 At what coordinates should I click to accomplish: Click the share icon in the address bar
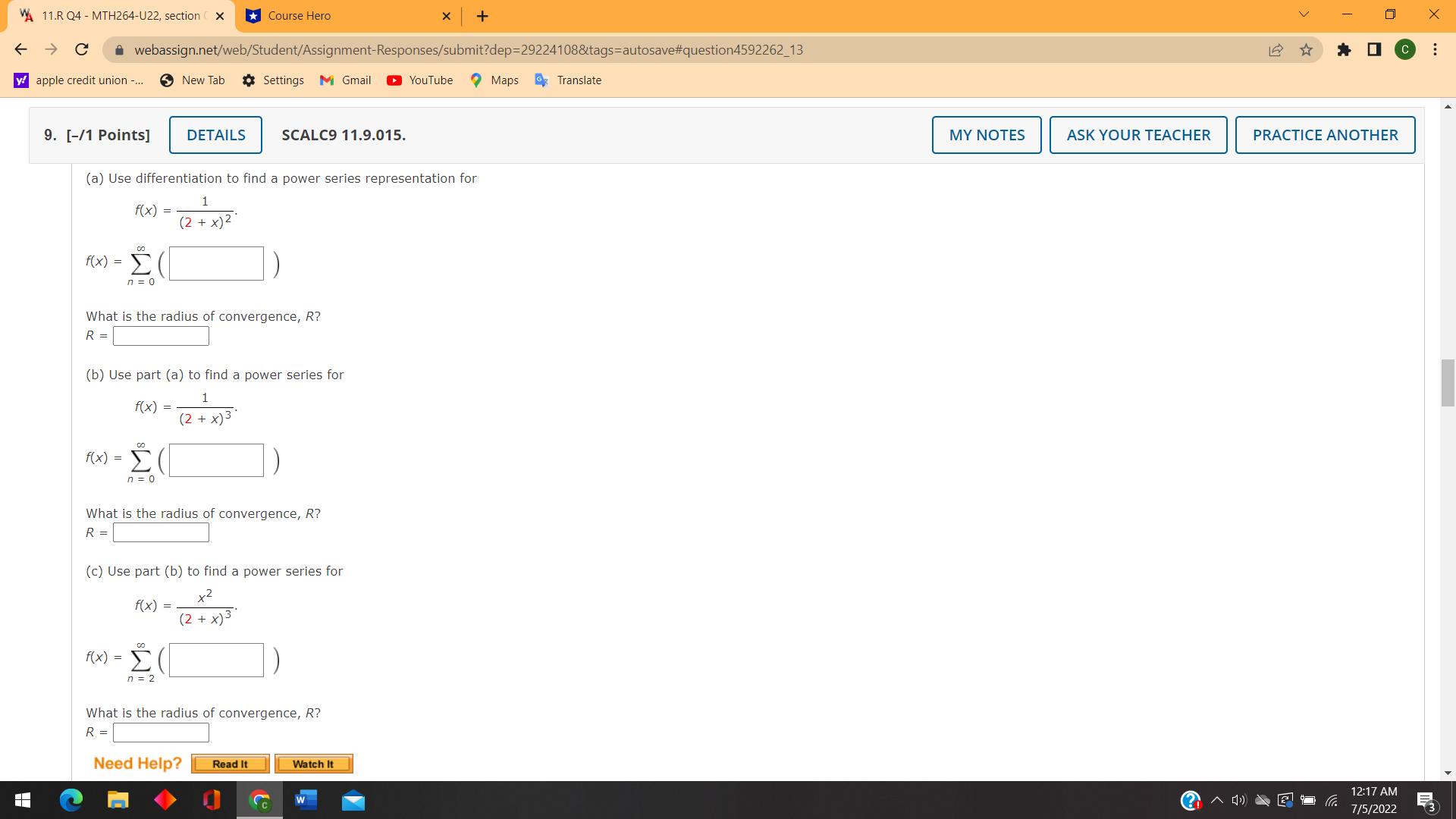1276,49
